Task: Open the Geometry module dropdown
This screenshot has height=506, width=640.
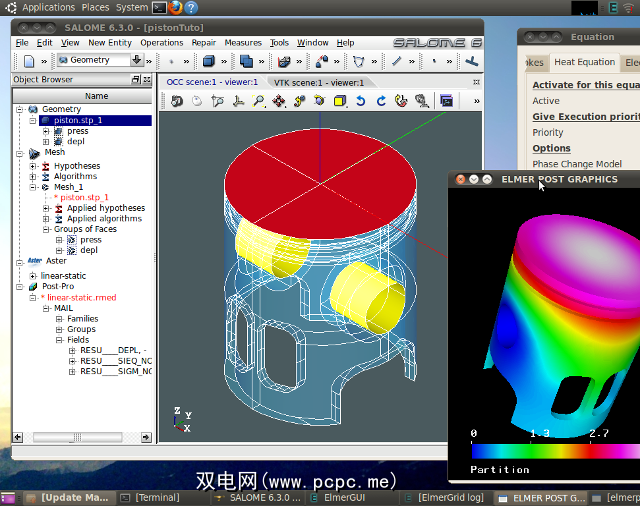Action: [x=136, y=61]
